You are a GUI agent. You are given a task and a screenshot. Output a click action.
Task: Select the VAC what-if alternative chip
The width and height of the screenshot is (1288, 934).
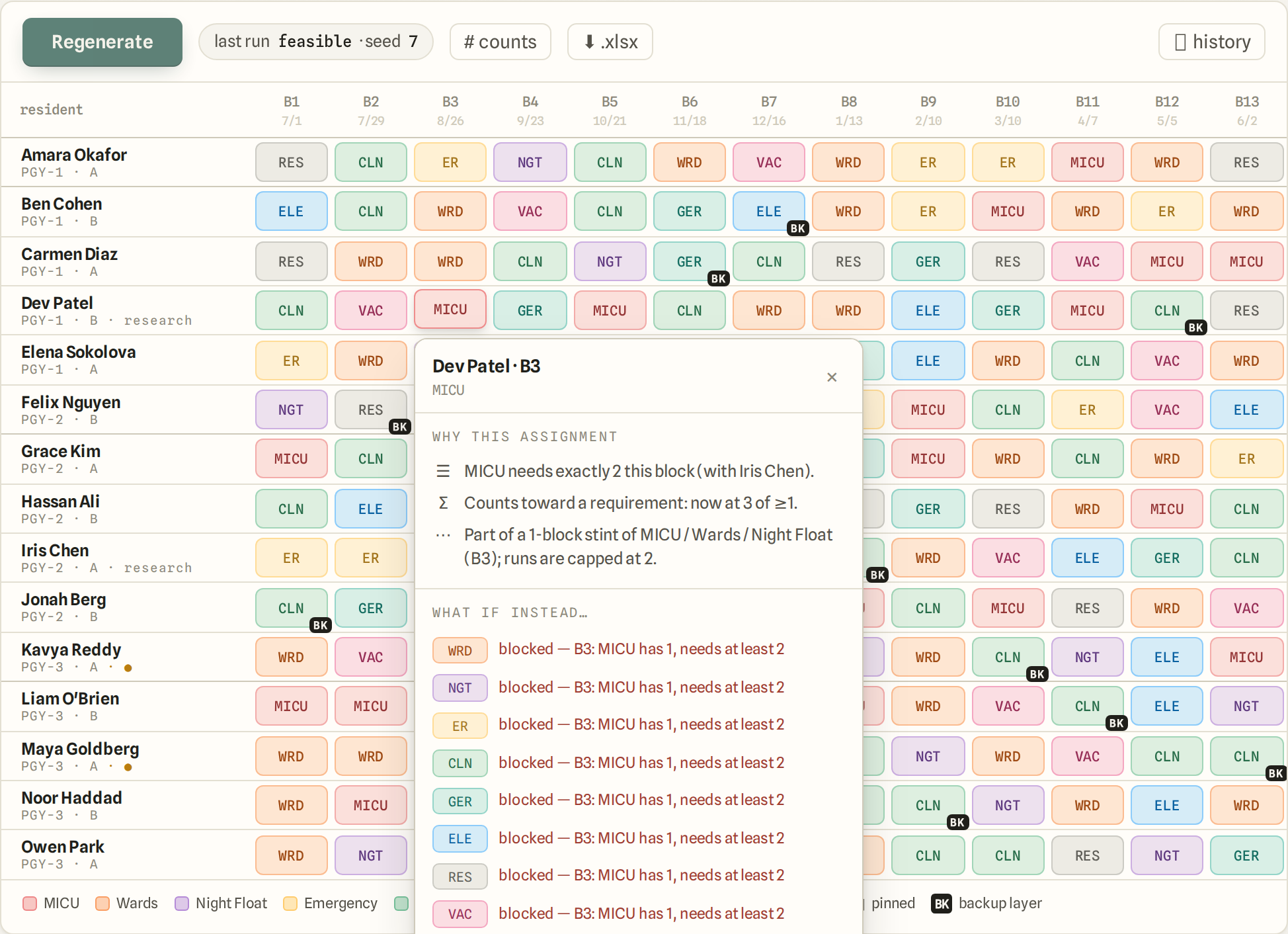click(460, 914)
